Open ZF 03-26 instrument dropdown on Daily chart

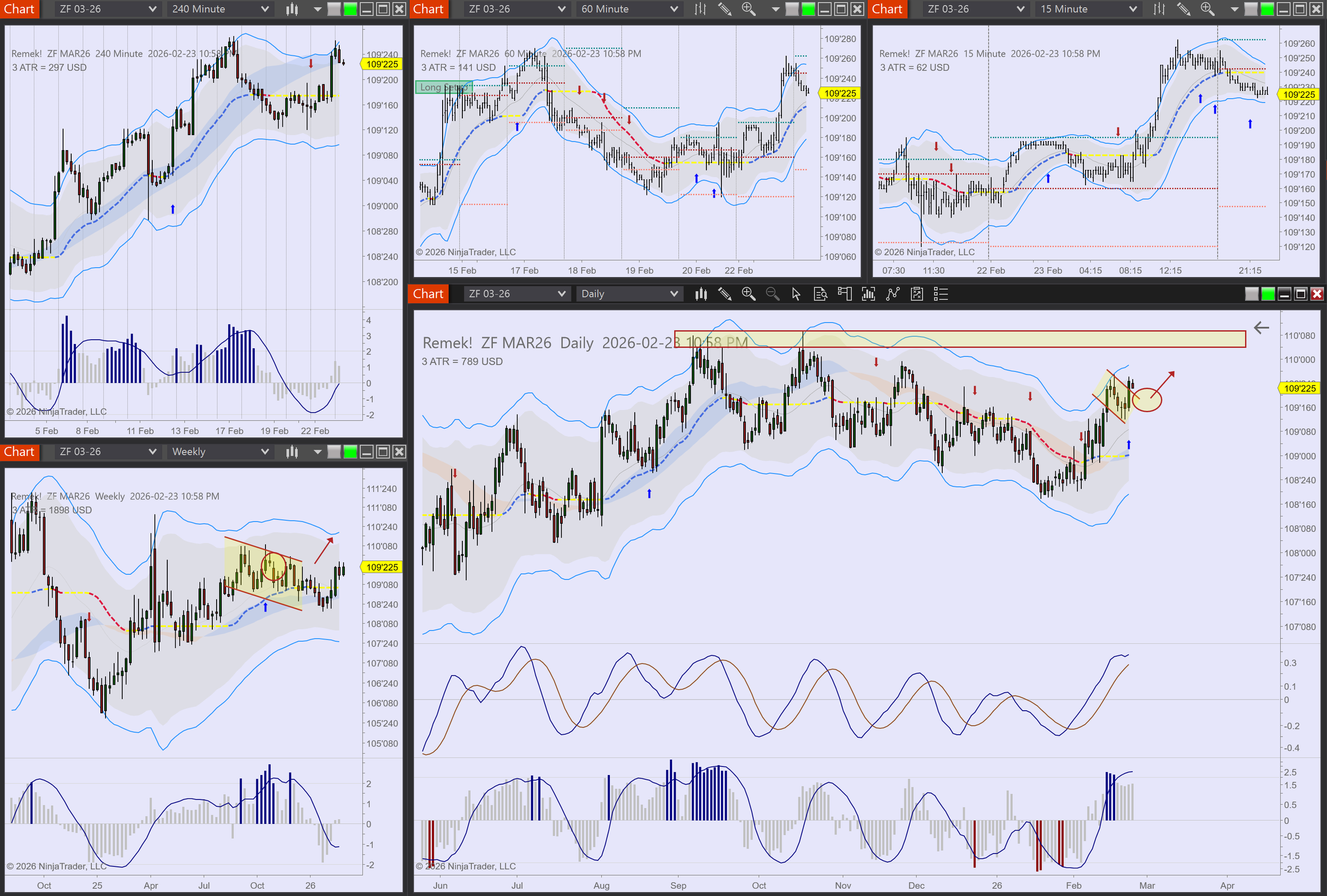(517, 294)
